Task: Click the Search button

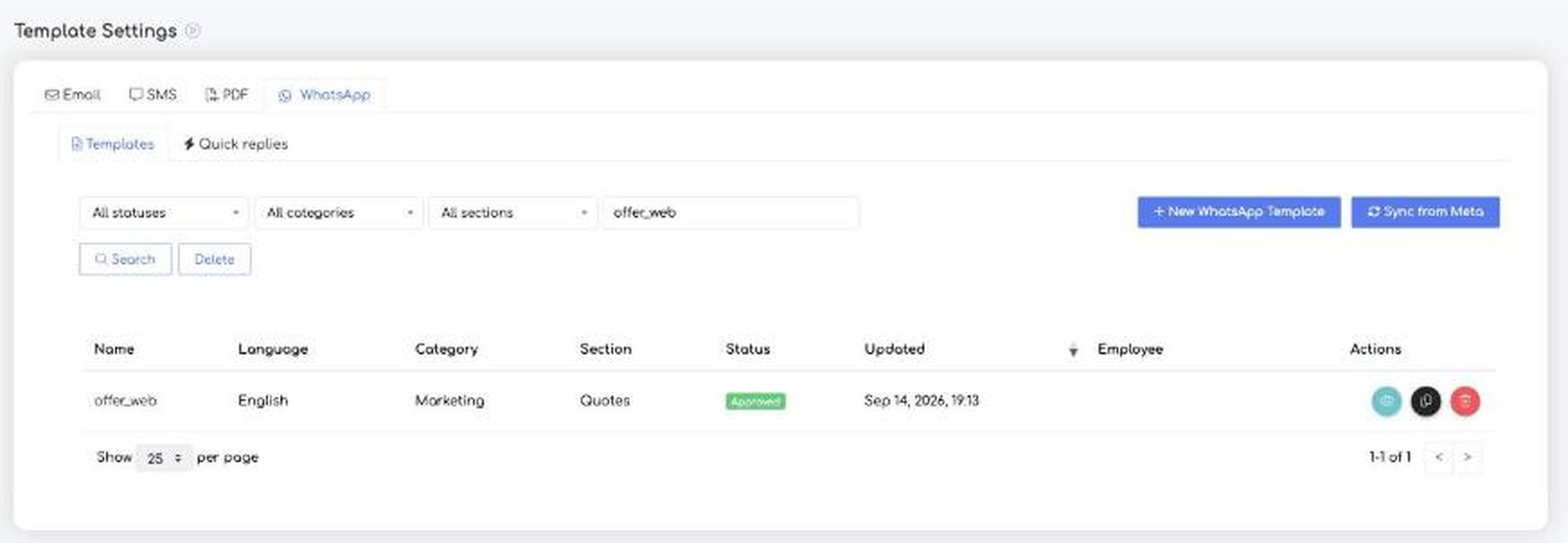Action: [x=125, y=259]
